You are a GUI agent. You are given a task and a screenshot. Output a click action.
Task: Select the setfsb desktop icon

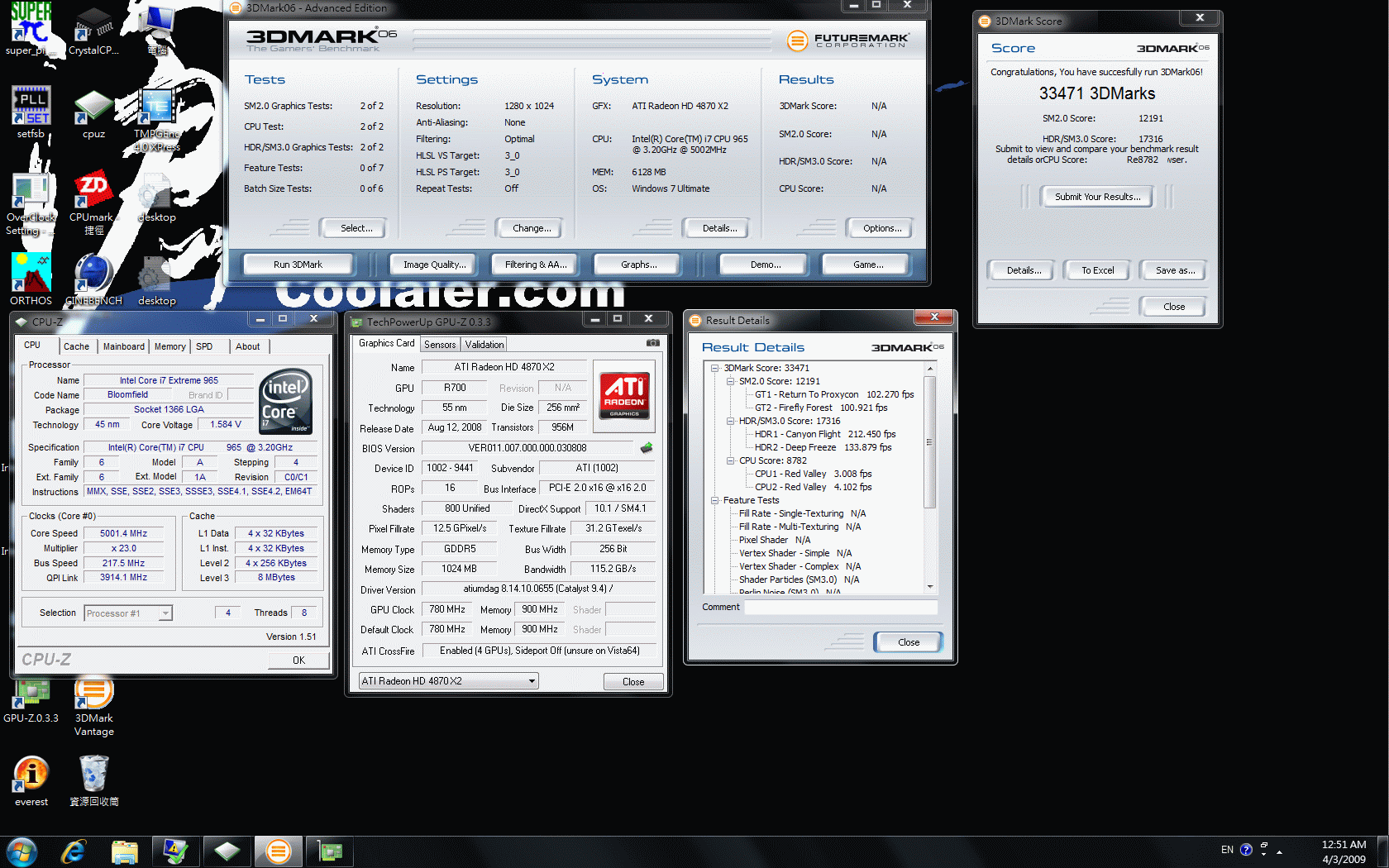(31, 112)
